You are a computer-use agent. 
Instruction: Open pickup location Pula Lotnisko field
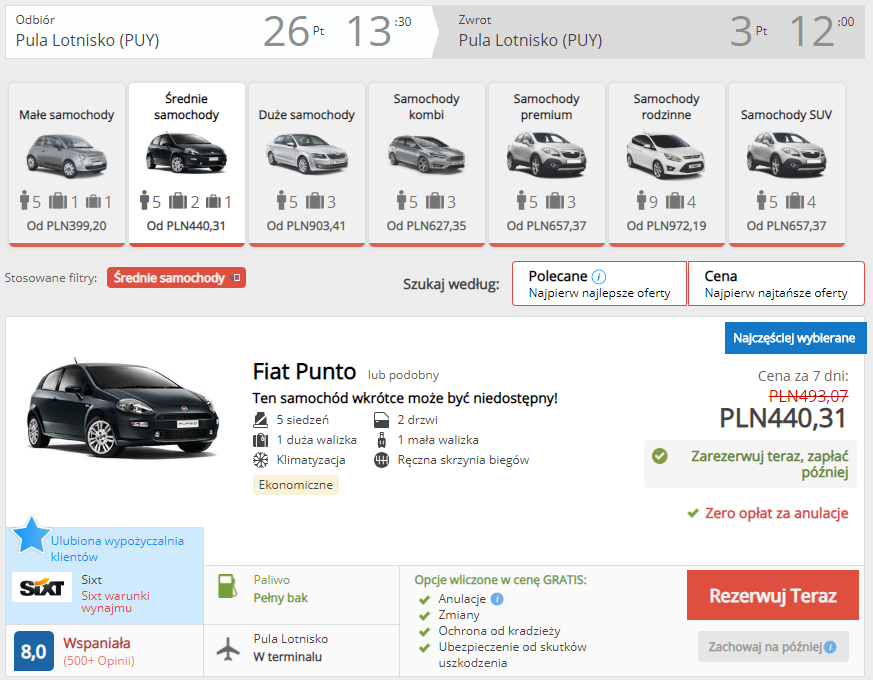(x=88, y=41)
